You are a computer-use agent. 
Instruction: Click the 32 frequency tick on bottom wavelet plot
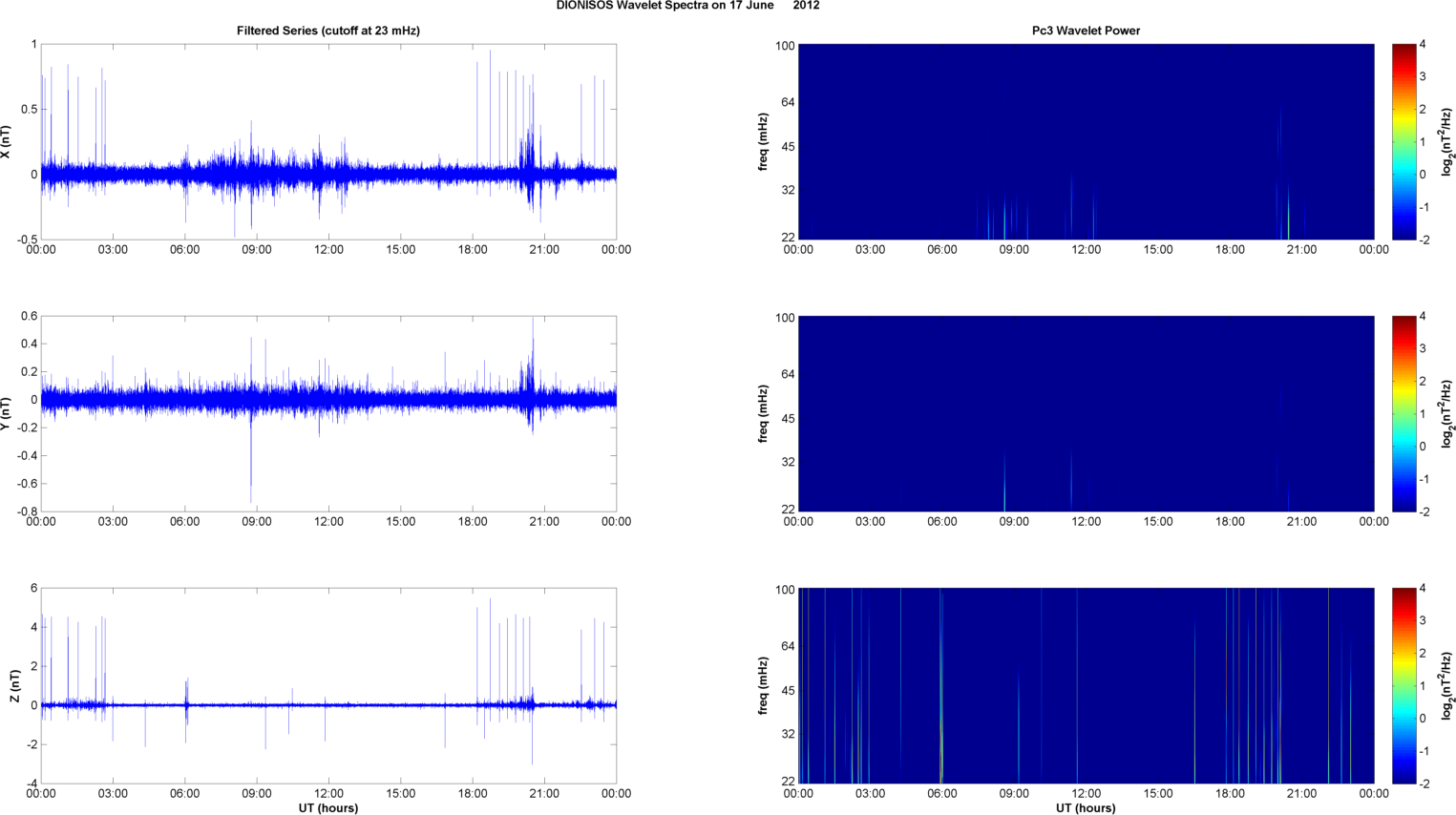tap(788, 734)
